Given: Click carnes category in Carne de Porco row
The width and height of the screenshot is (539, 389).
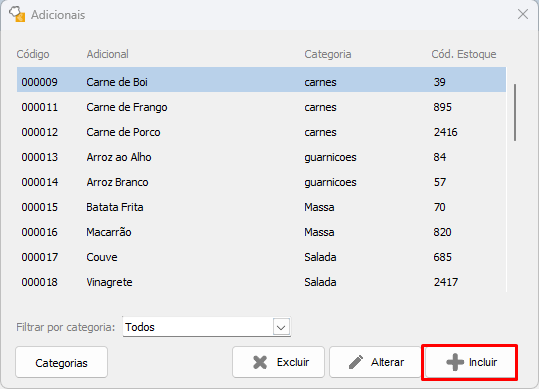Looking at the screenshot, I should pos(320,133).
